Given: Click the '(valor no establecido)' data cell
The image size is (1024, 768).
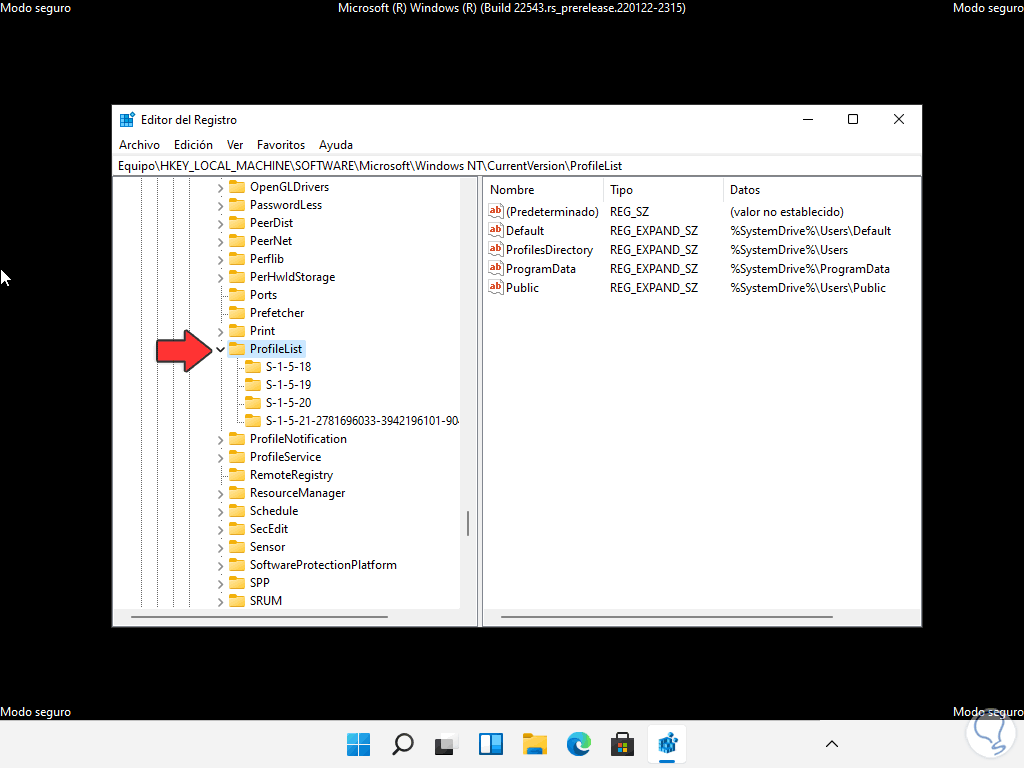Looking at the screenshot, I should pos(787,212).
